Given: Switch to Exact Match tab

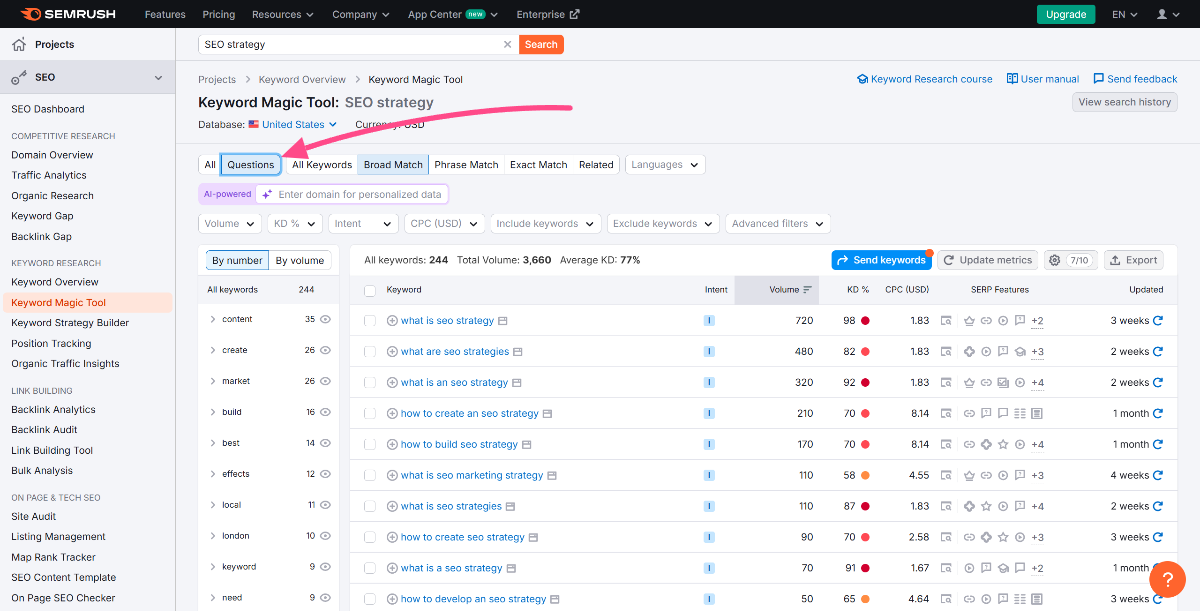Looking at the screenshot, I should (539, 165).
